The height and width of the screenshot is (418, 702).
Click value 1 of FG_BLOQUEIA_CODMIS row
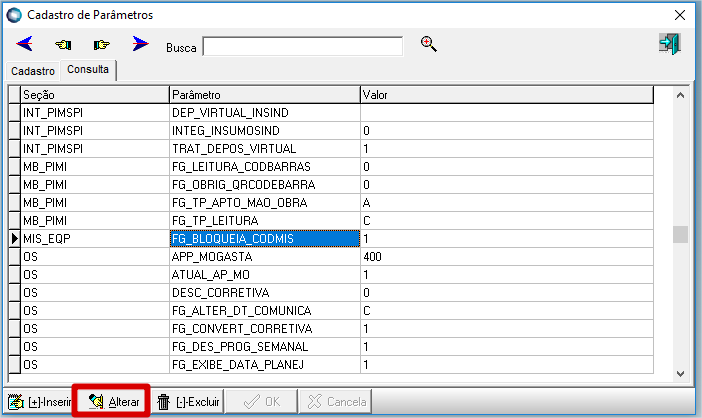[507, 239]
